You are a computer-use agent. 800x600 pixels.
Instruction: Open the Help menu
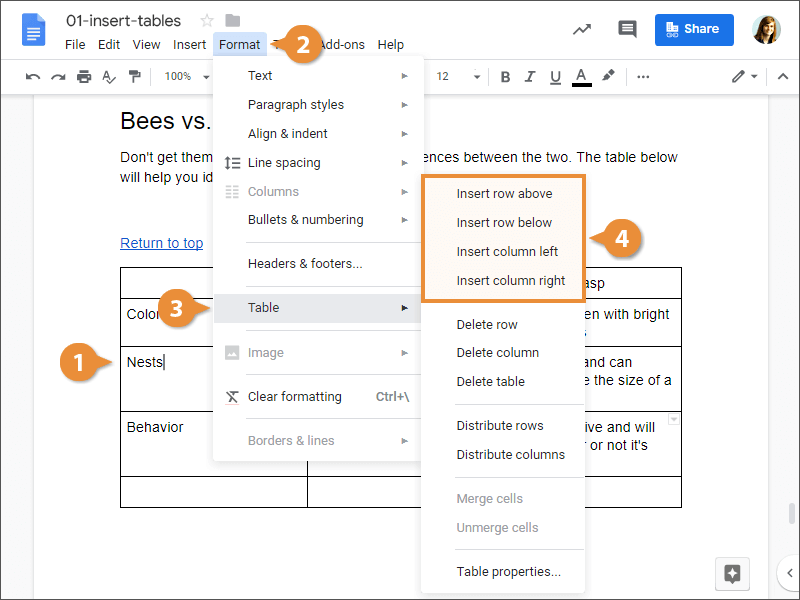pos(391,44)
